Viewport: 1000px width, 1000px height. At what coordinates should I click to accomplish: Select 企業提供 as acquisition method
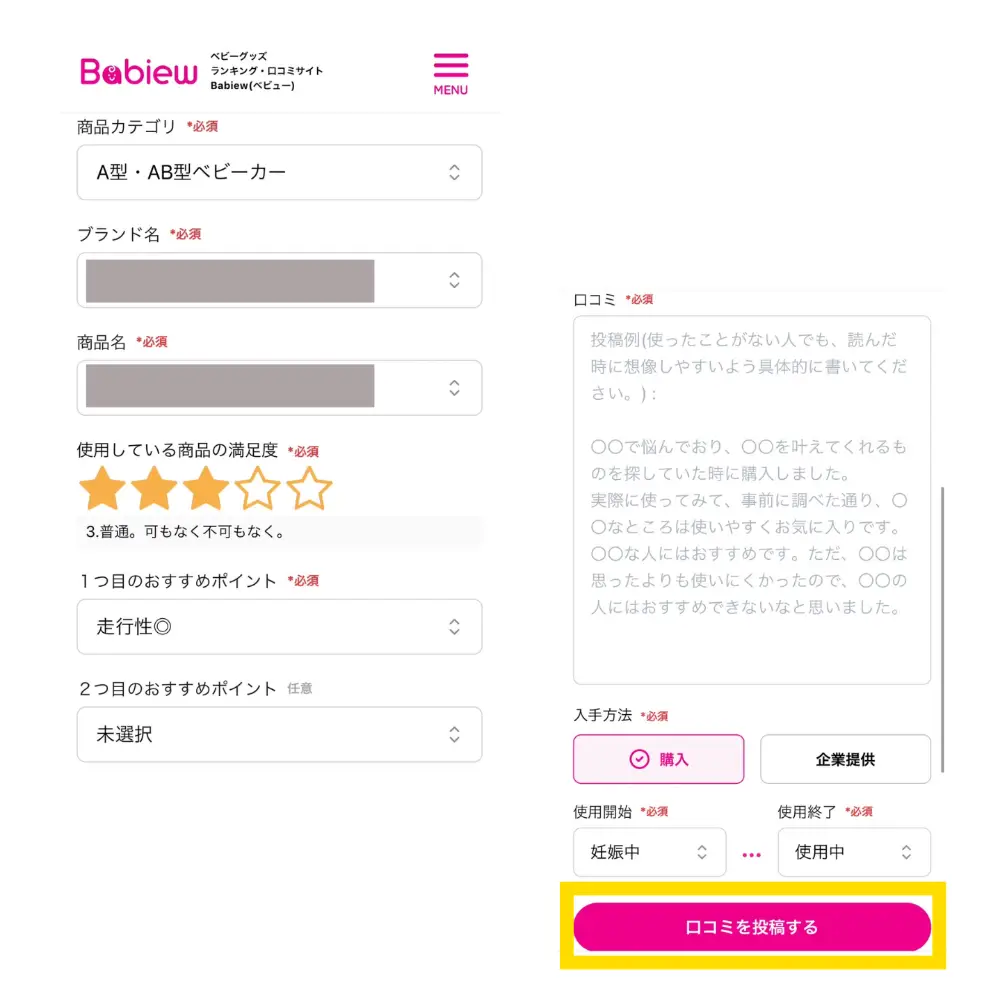845,759
